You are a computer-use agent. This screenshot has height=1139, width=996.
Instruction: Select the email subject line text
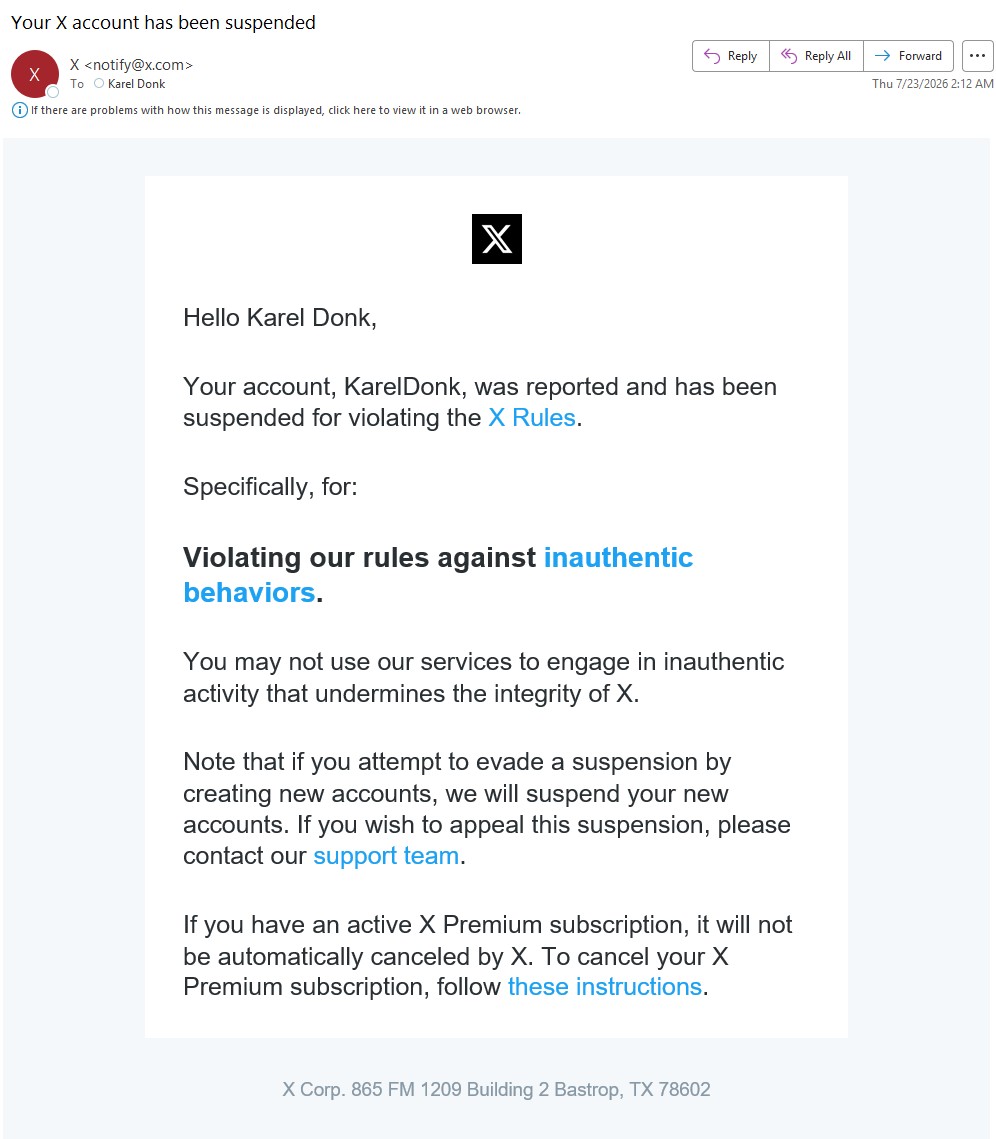pos(163,23)
